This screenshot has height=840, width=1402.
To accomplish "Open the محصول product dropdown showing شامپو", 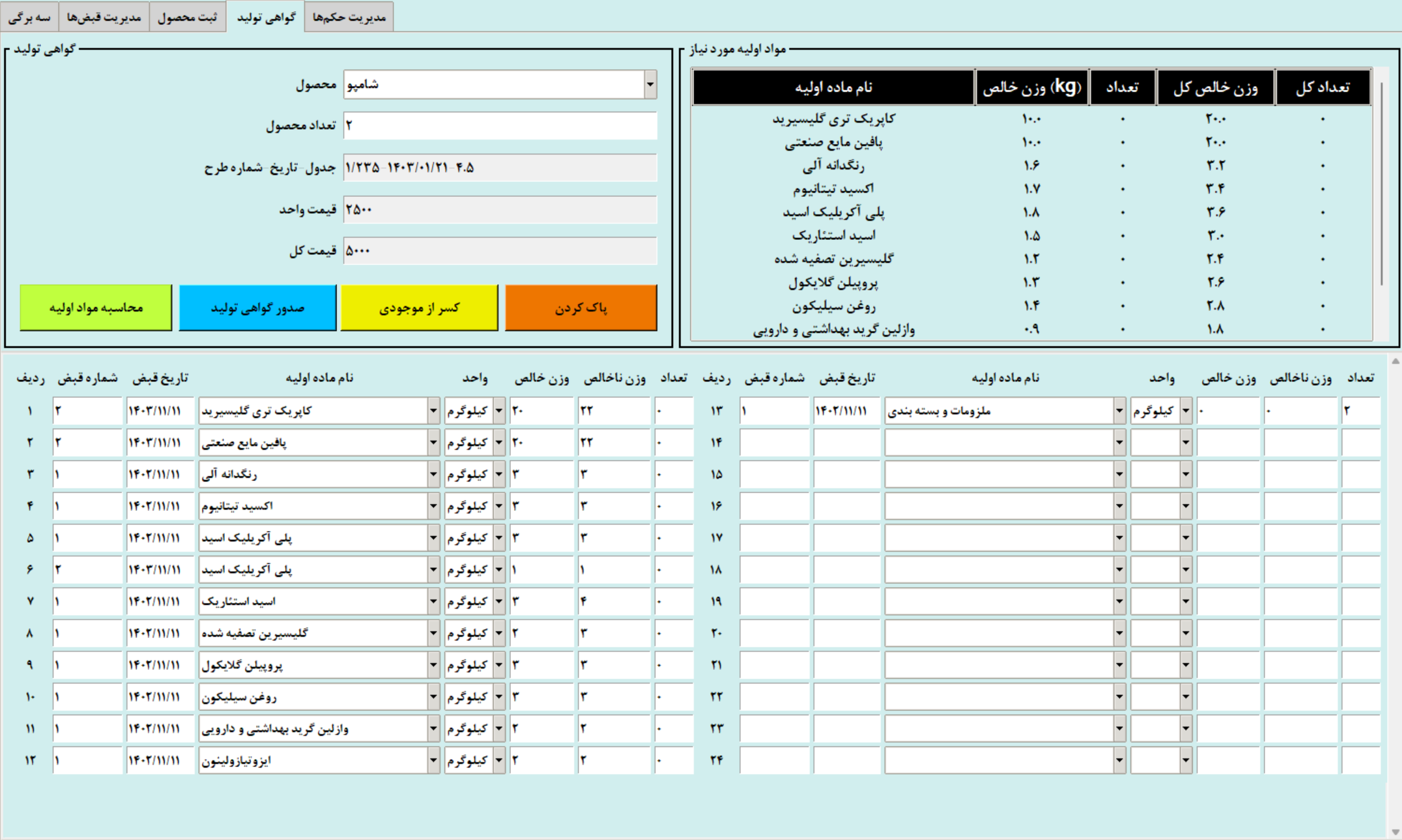I will pos(650,84).
